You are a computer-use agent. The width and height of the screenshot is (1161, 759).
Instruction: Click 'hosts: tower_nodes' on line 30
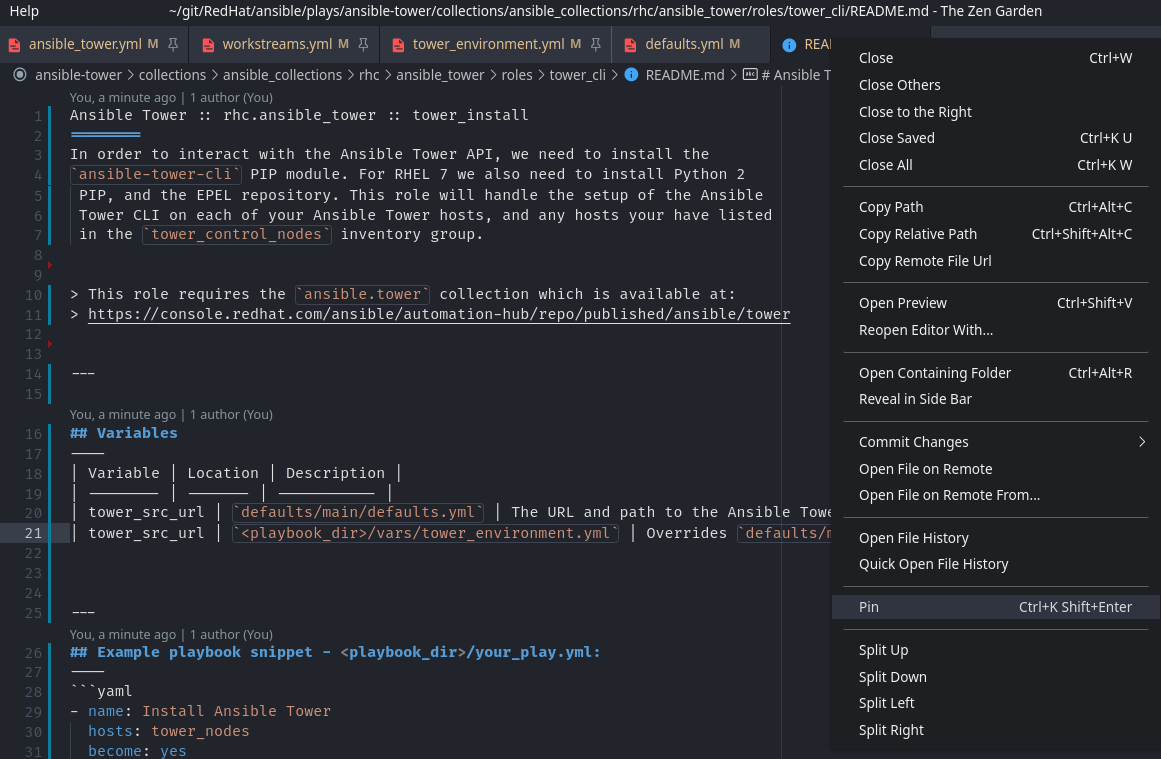(x=169, y=732)
